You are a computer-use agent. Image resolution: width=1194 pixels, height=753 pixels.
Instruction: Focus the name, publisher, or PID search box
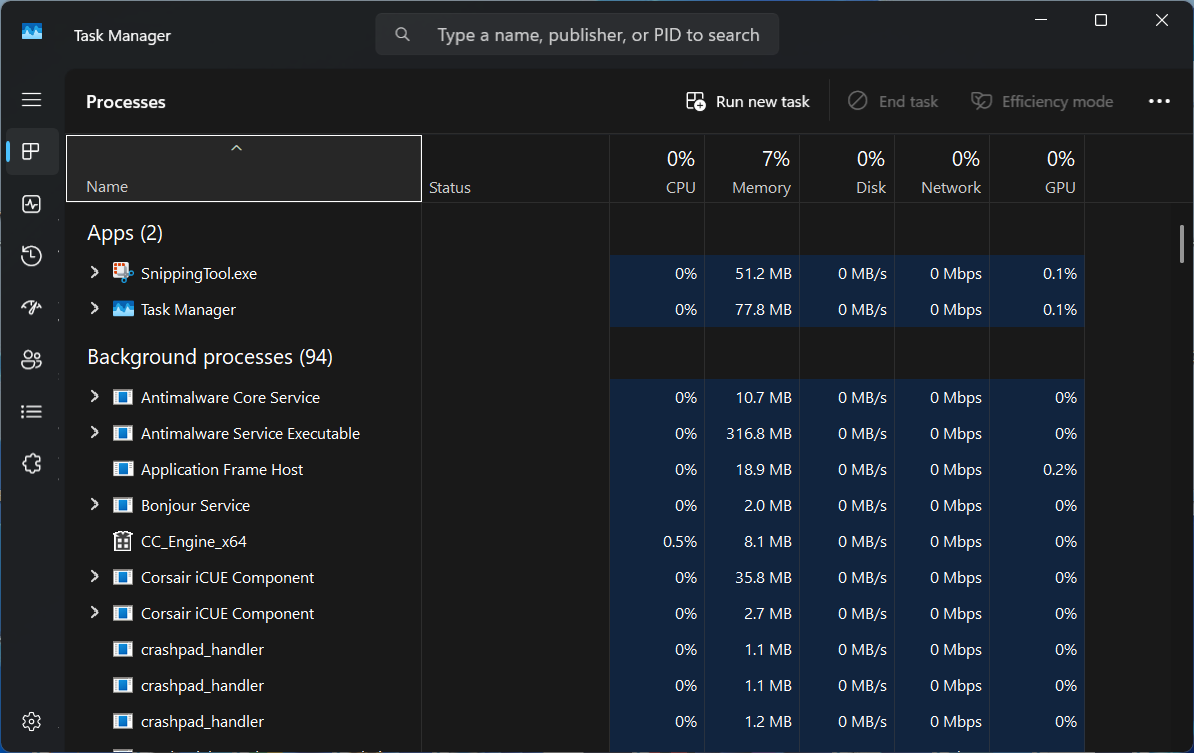(577, 34)
